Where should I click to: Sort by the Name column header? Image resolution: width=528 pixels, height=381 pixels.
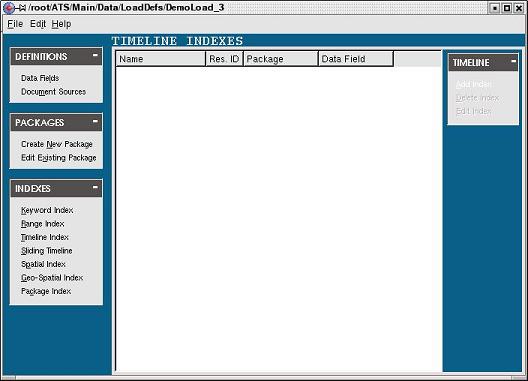(161, 59)
